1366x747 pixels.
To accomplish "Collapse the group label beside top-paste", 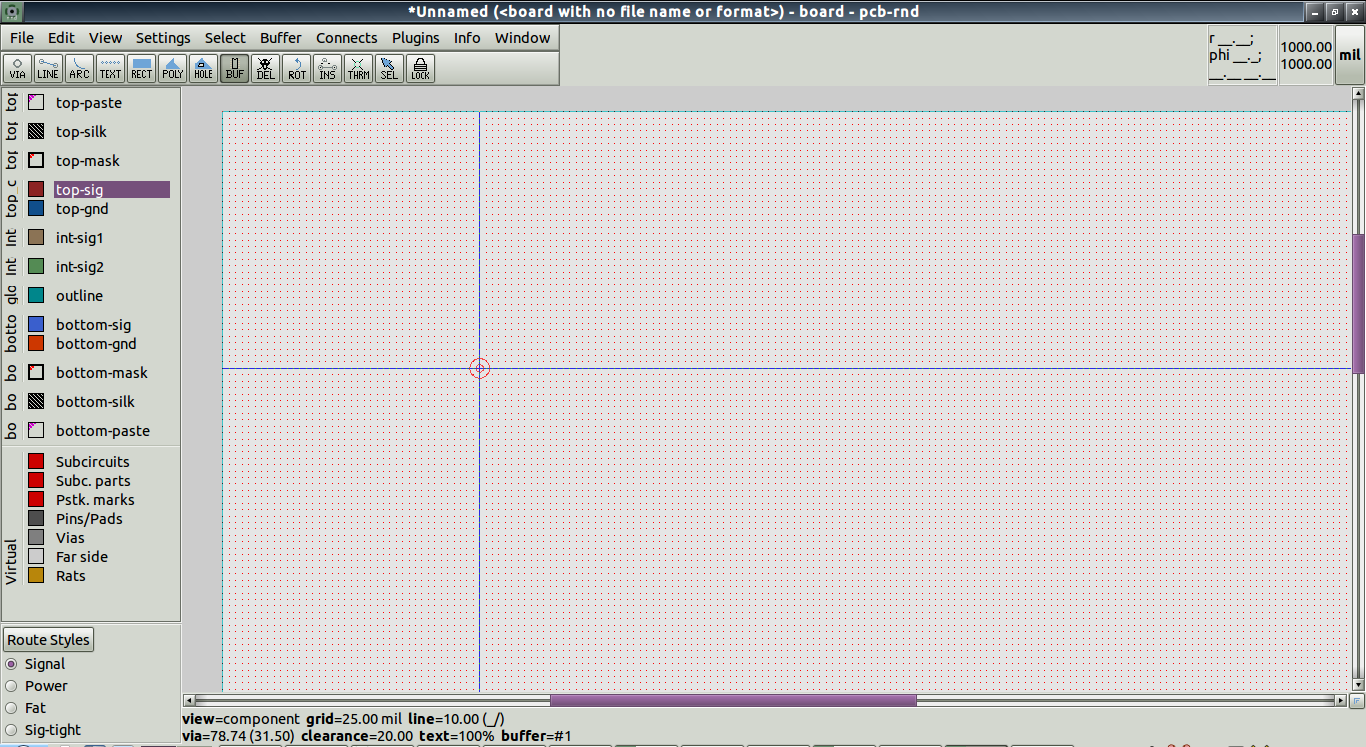I will coord(12,102).
